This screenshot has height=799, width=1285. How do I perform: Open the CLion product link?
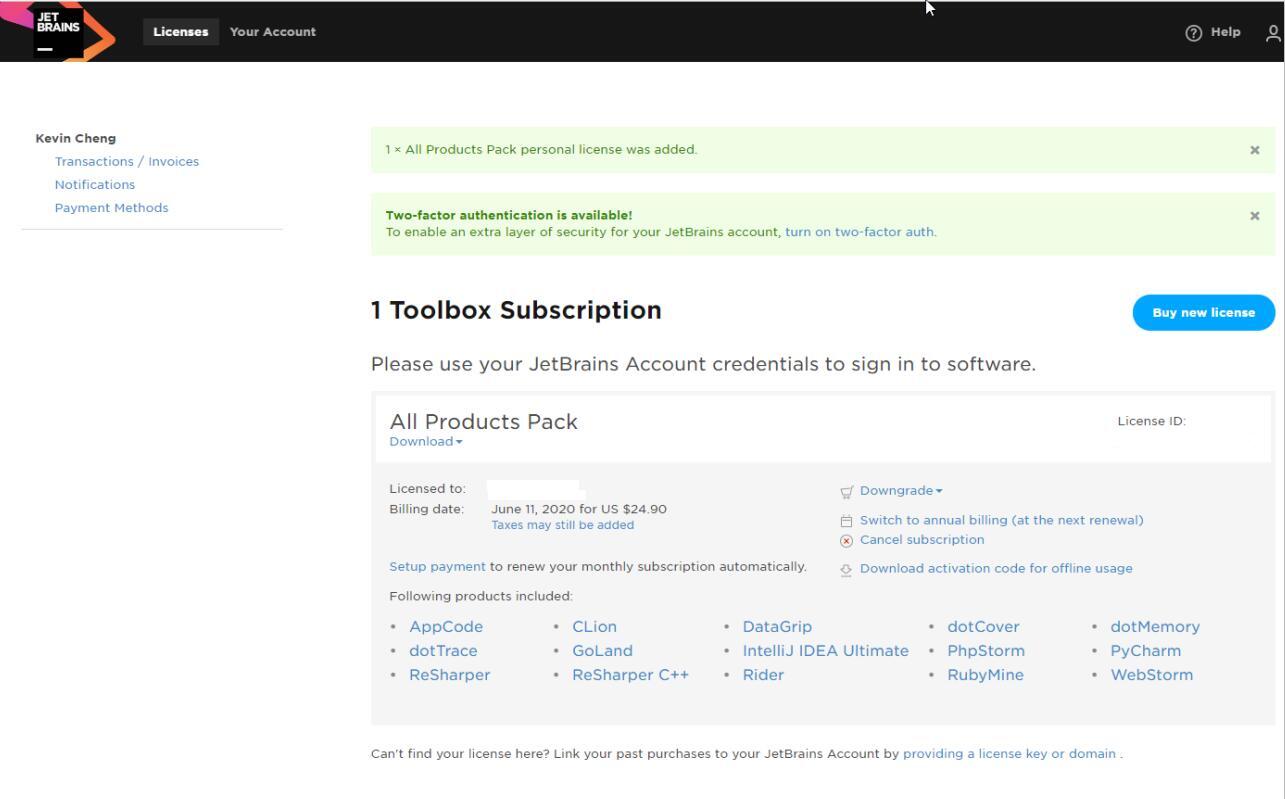595,627
